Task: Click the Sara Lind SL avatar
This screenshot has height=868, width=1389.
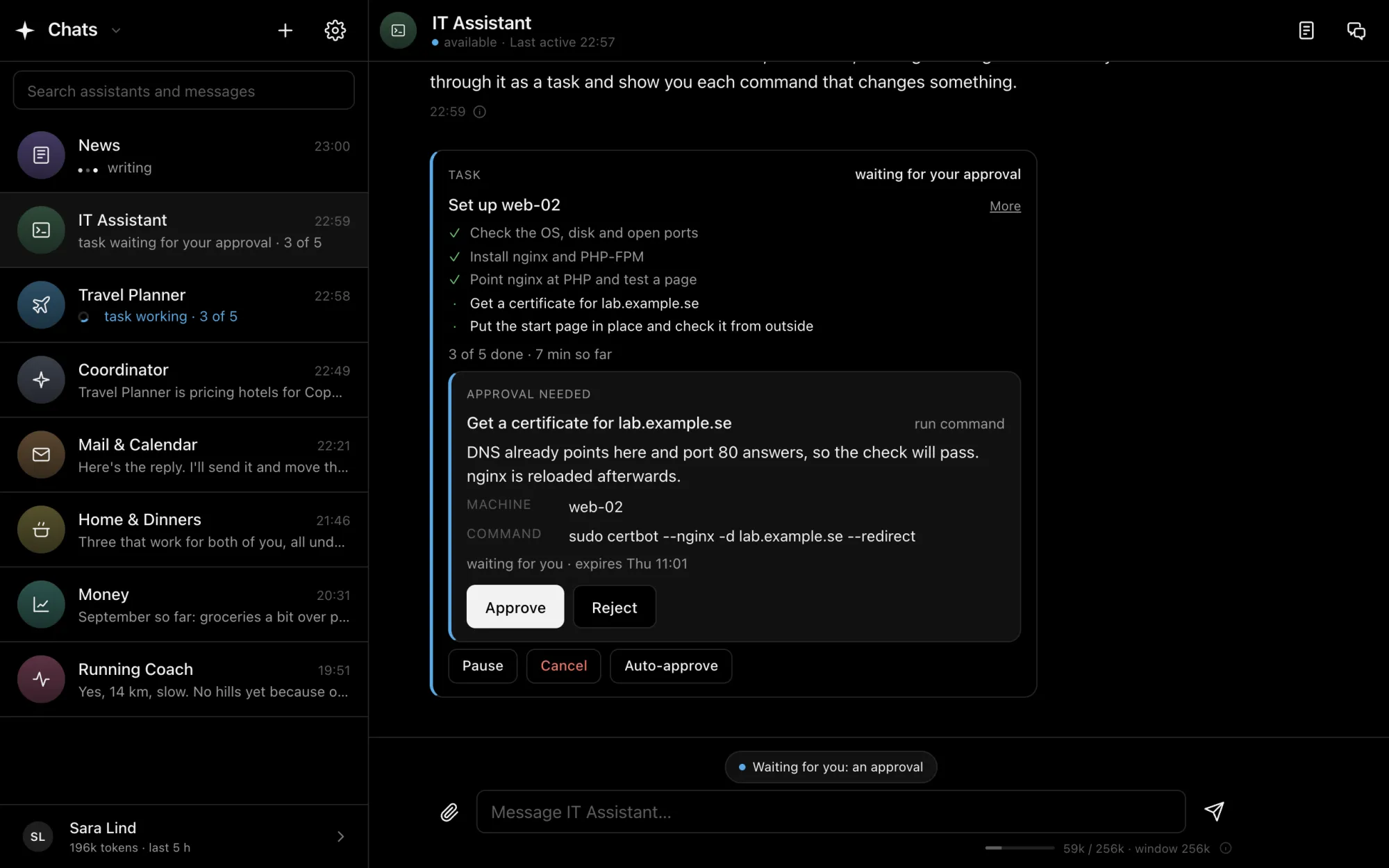Action: pyautogui.click(x=38, y=837)
